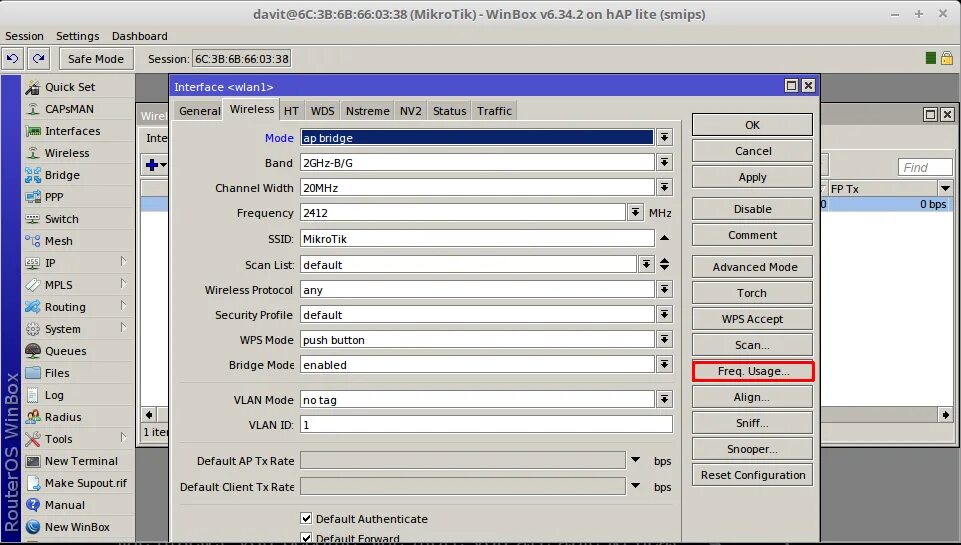Screen dimensions: 961x545
Task: Open the Routing sidebar menu
Action: [78, 307]
